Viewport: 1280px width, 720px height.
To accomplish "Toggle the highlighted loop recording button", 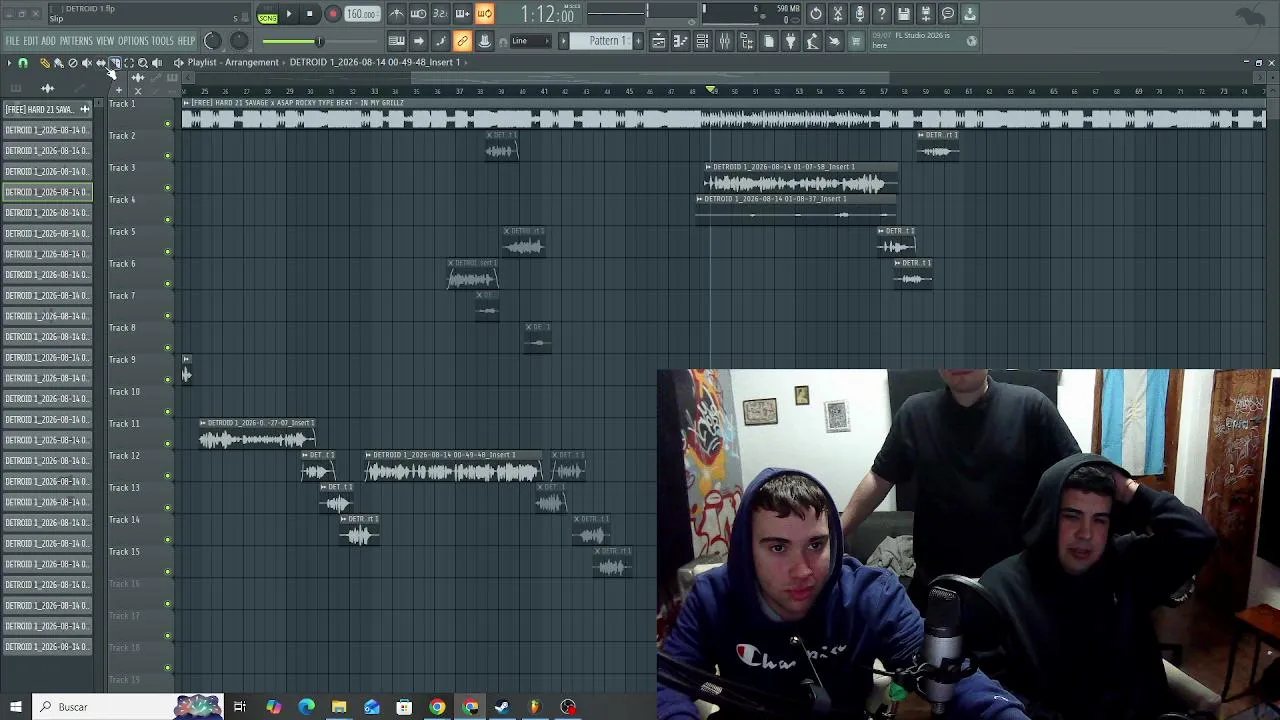I will pos(485,14).
